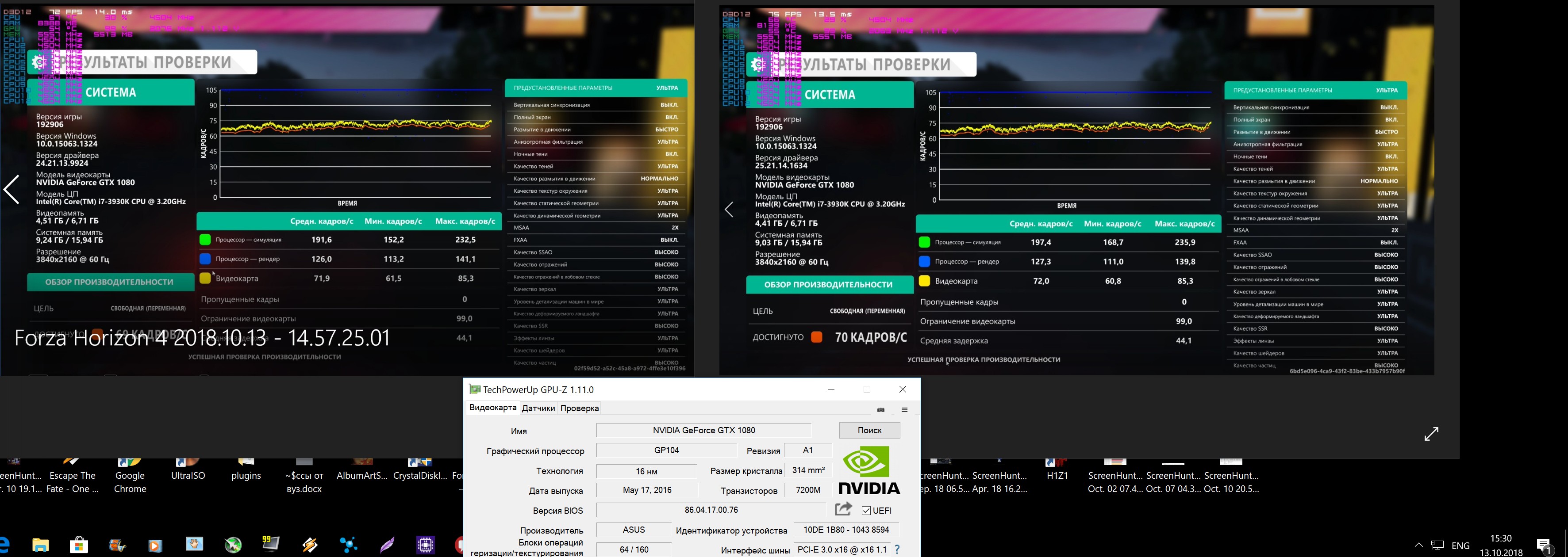Switch to the Проверка tab

[x=580, y=408]
